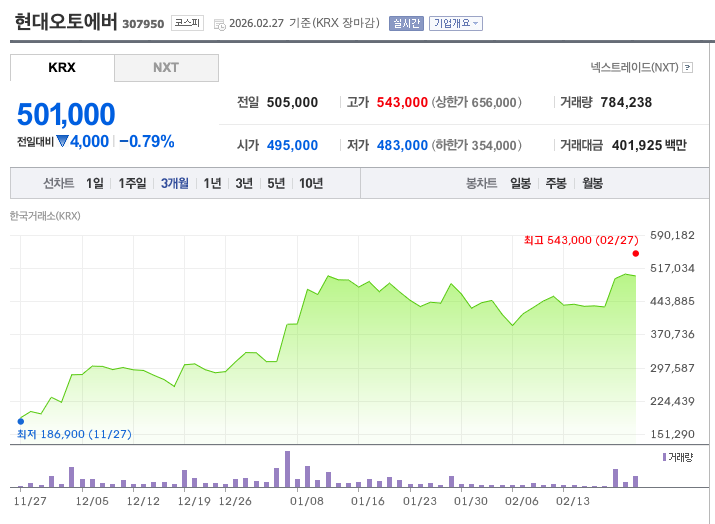Open the 기업개요 dropdown
The image size is (715, 524).
pyautogui.click(x=456, y=23)
